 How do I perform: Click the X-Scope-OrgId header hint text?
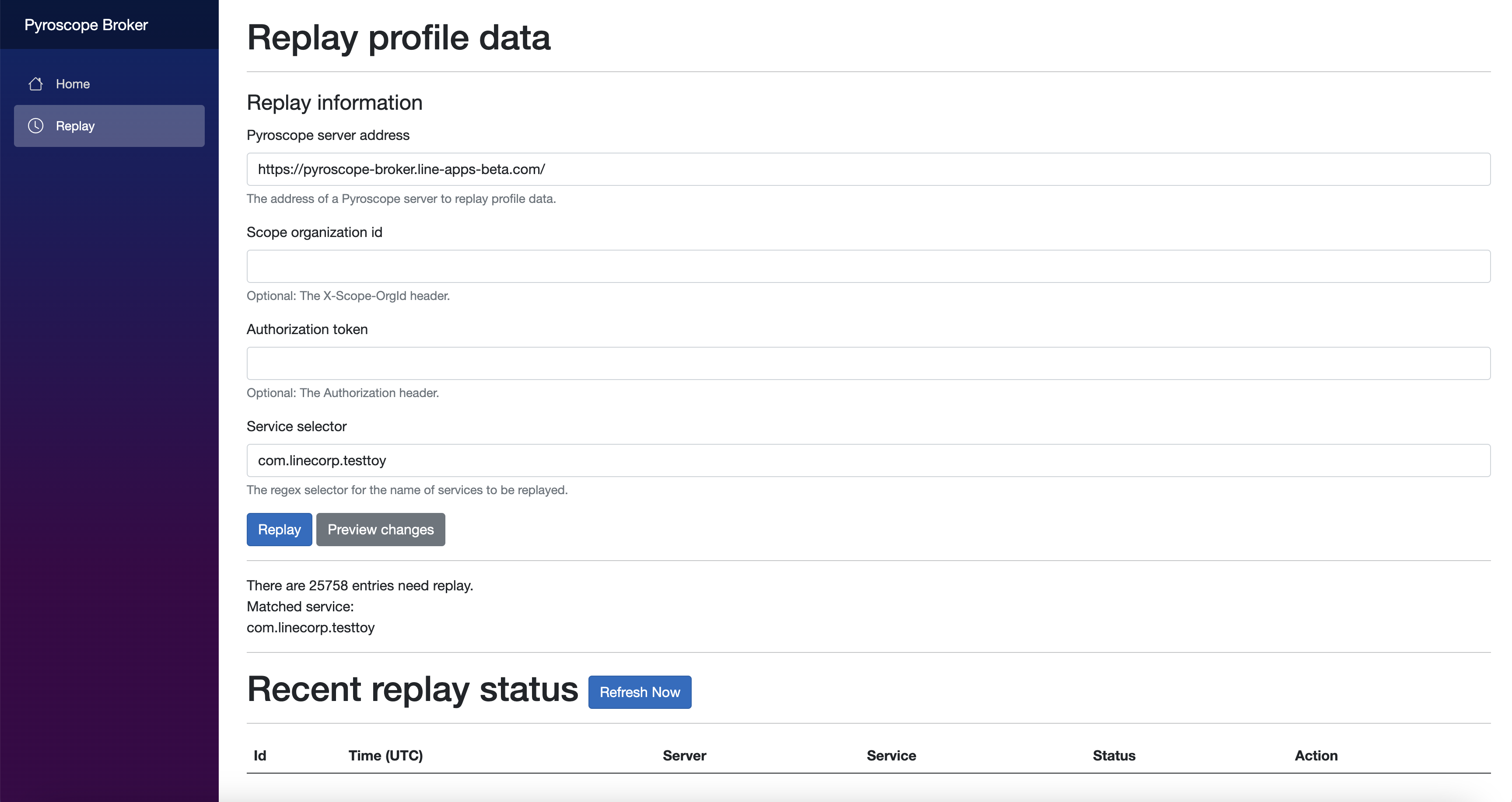point(348,296)
